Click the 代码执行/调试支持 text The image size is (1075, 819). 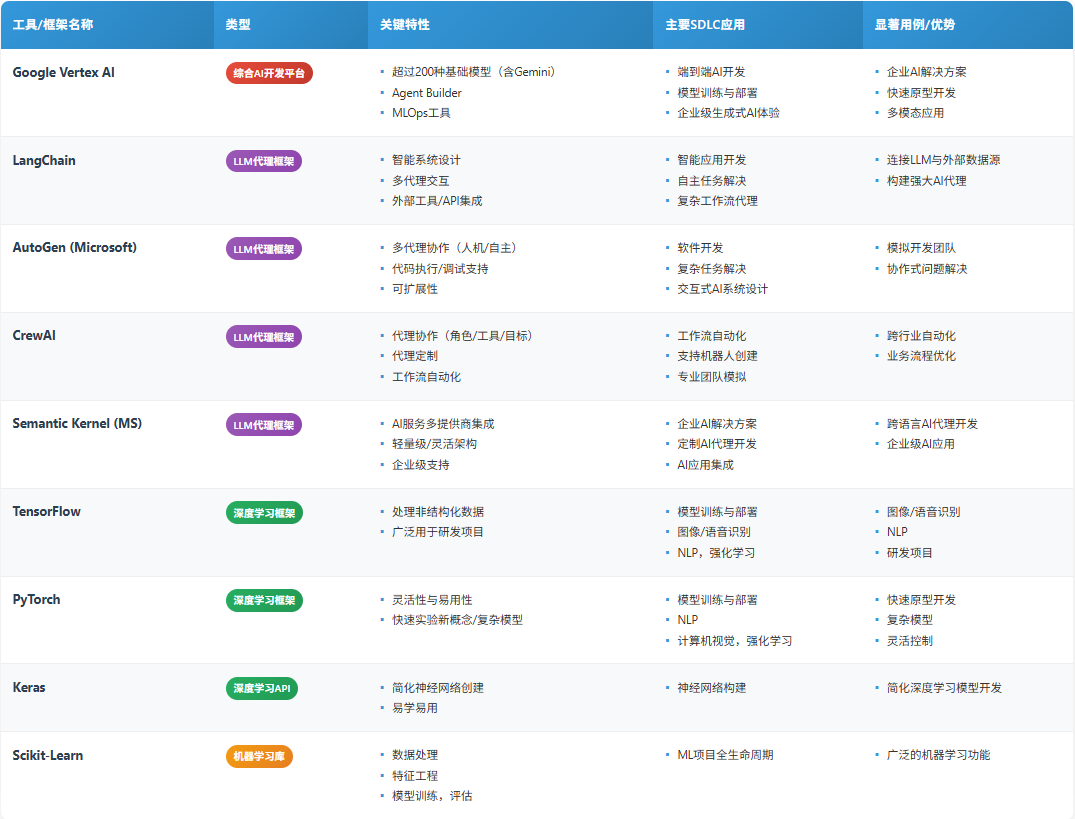[x=440, y=269]
